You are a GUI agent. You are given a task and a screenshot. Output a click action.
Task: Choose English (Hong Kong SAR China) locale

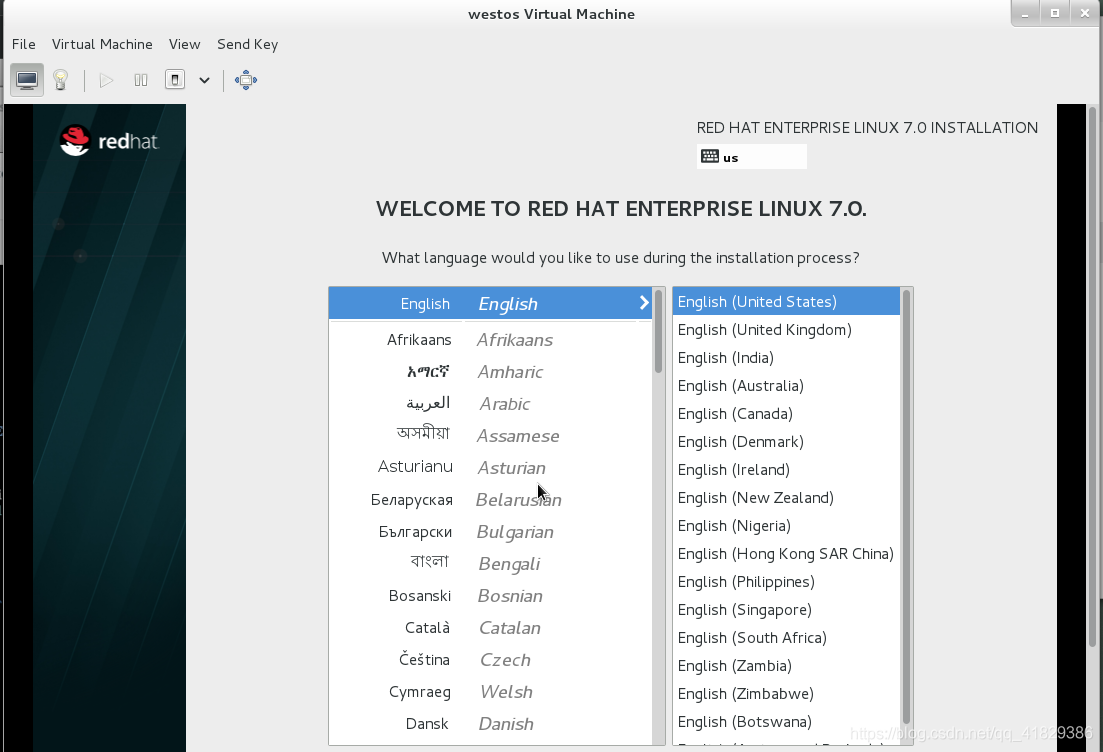pos(786,554)
